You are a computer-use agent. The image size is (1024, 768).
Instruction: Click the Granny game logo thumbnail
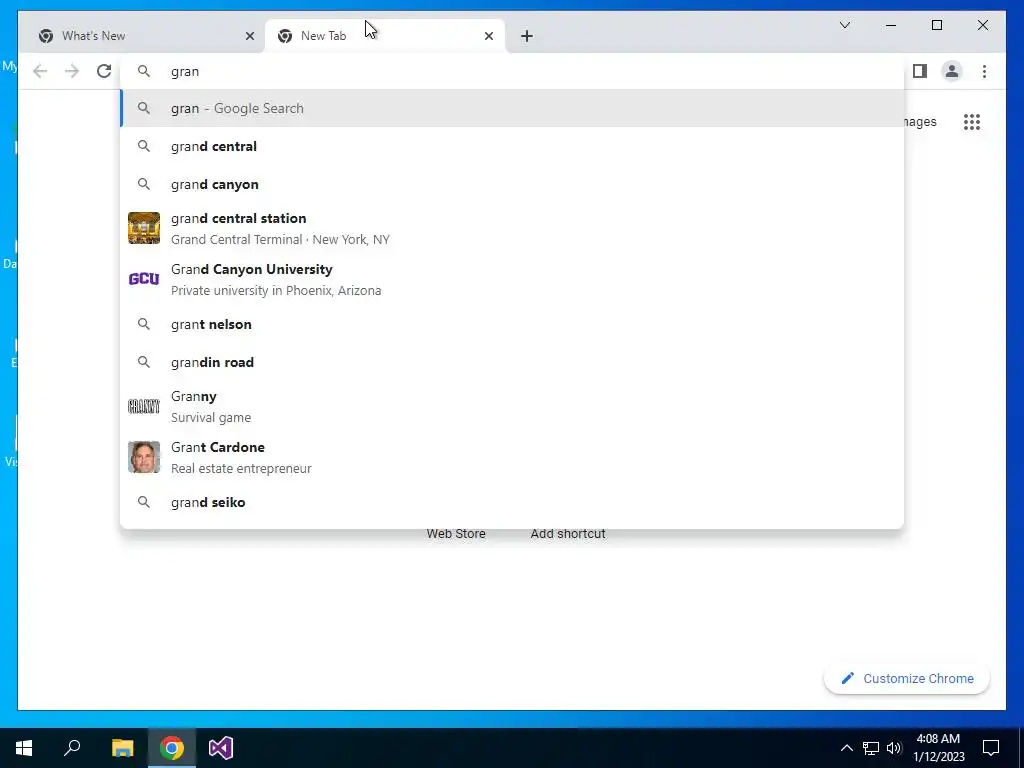point(144,406)
